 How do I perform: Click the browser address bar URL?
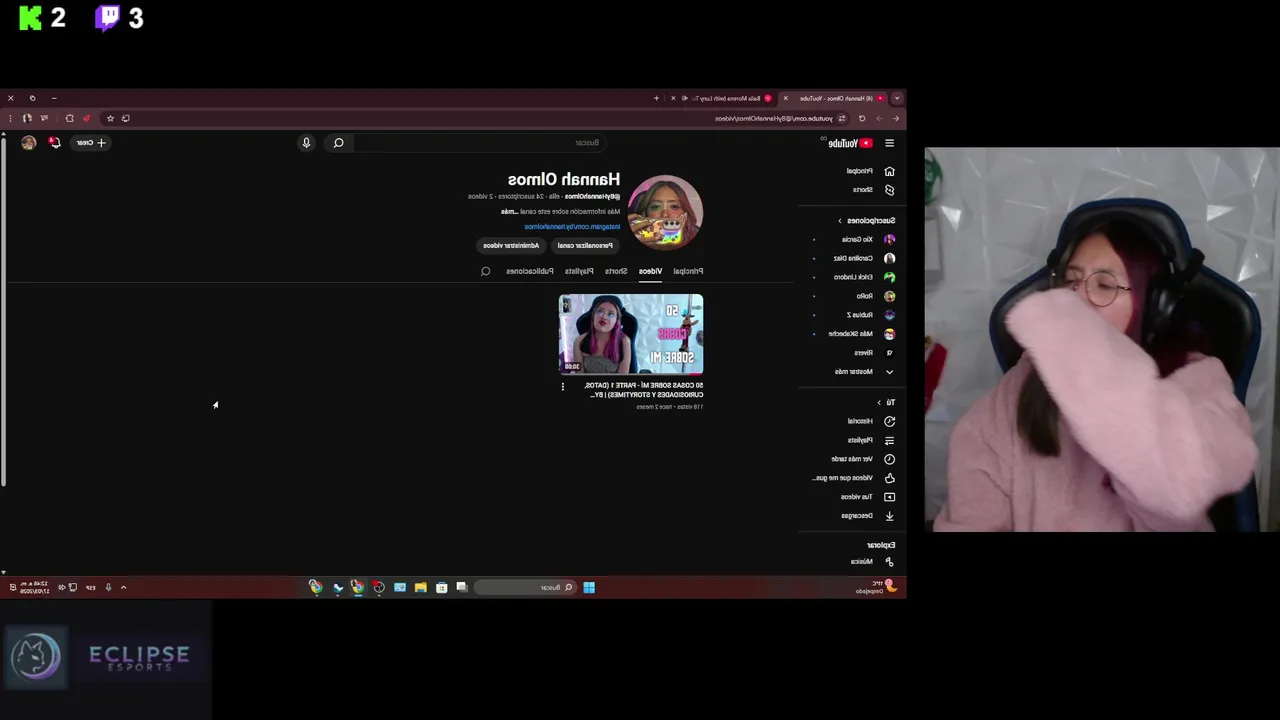point(775,118)
